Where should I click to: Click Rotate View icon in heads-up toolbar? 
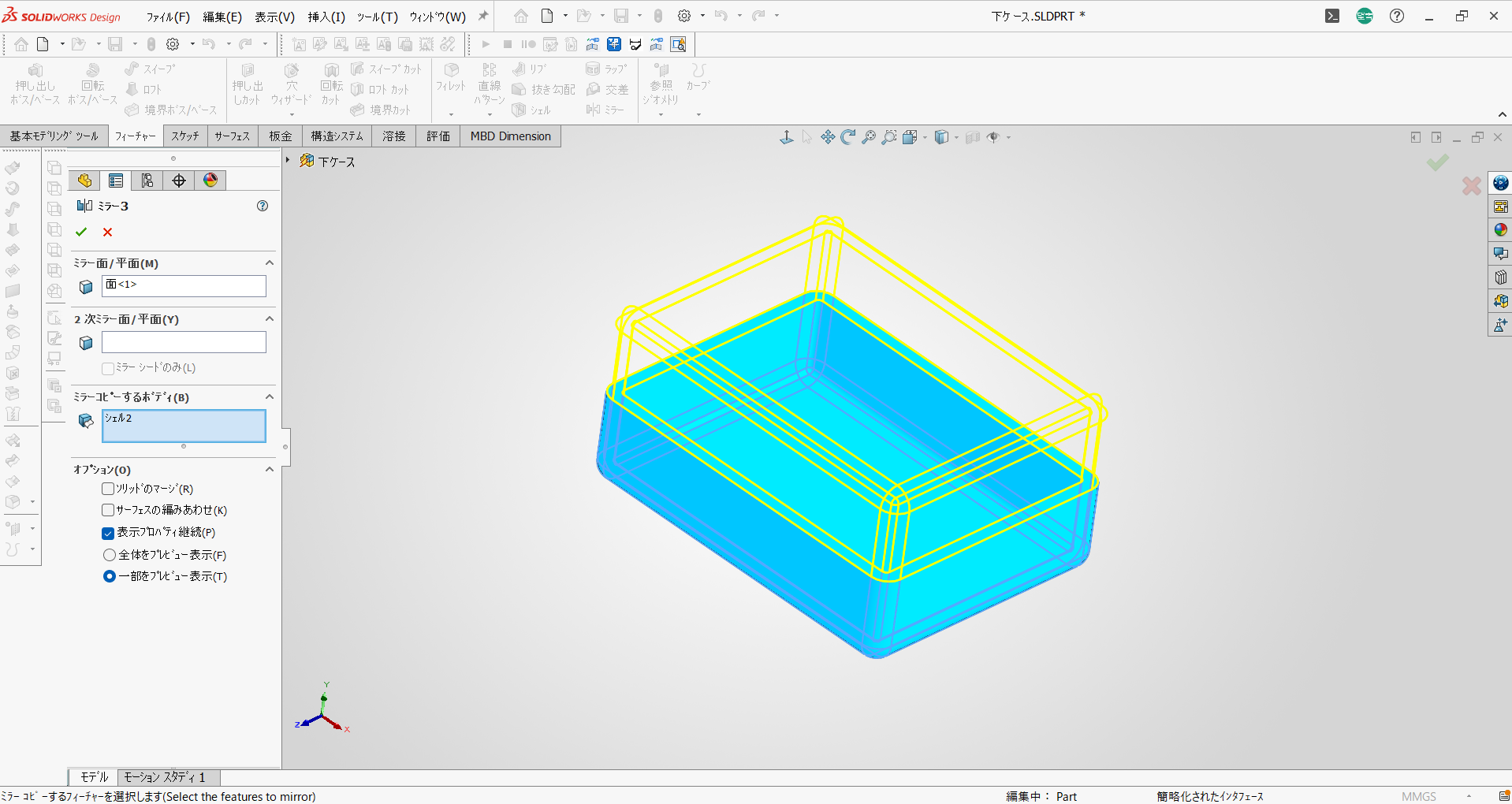point(848,137)
